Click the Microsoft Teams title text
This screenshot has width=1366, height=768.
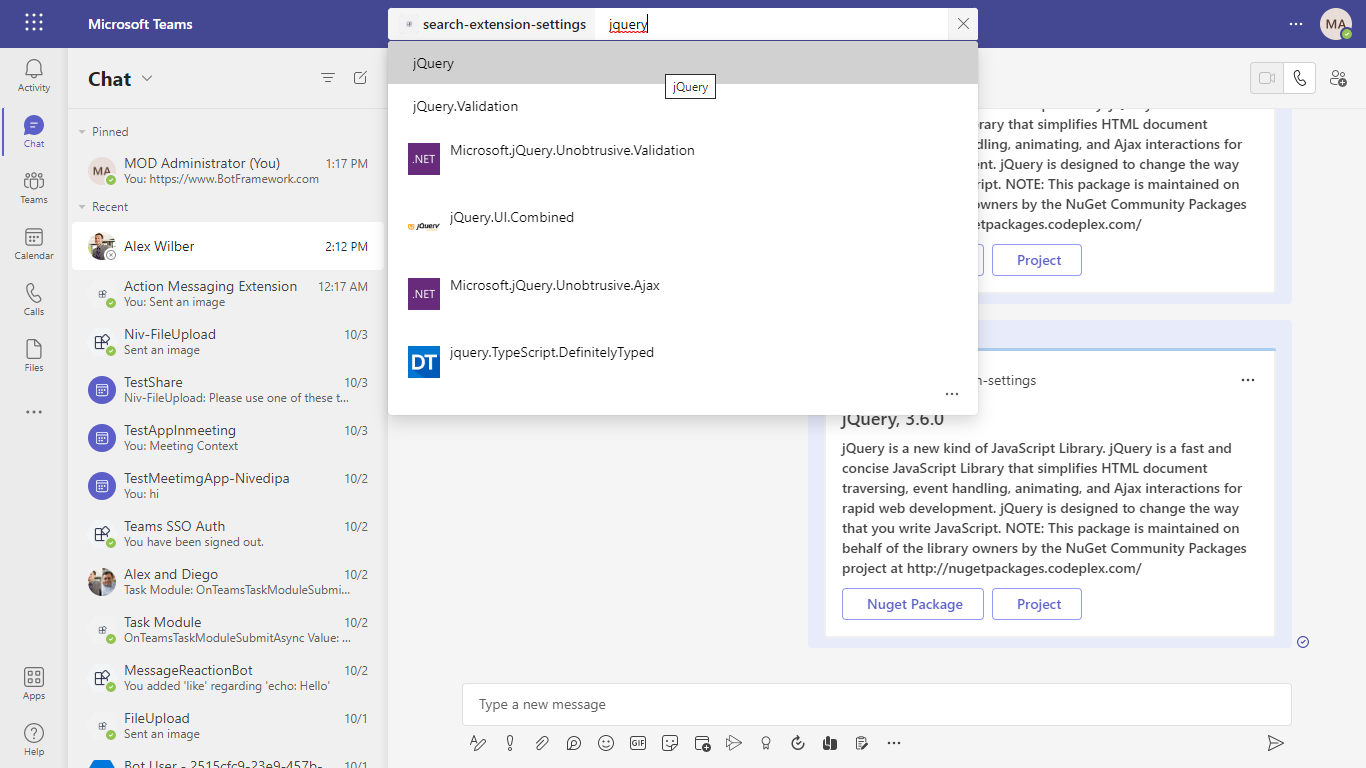(140, 24)
